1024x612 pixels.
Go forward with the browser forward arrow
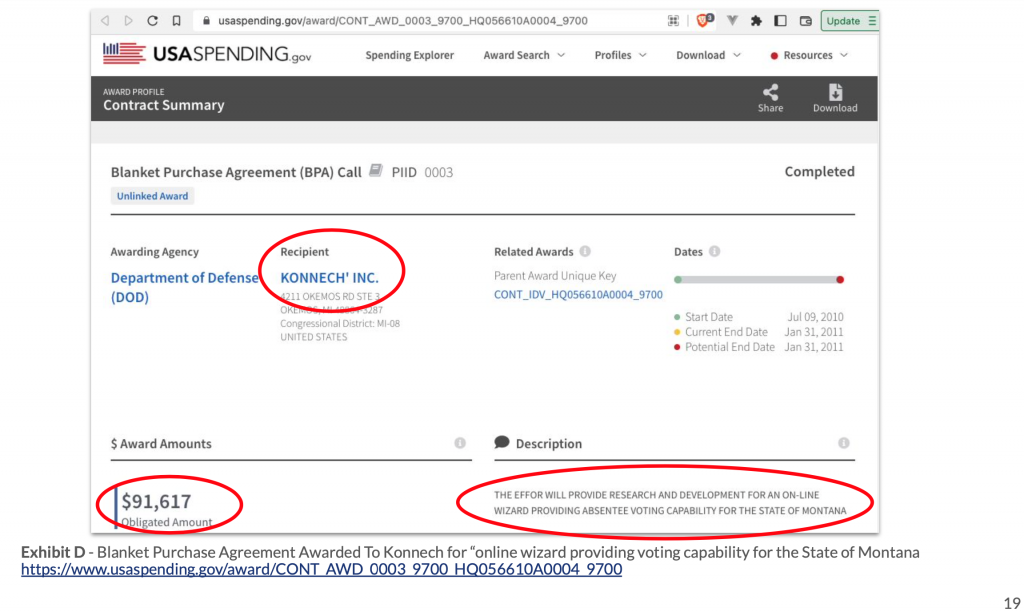click(x=129, y=21)
